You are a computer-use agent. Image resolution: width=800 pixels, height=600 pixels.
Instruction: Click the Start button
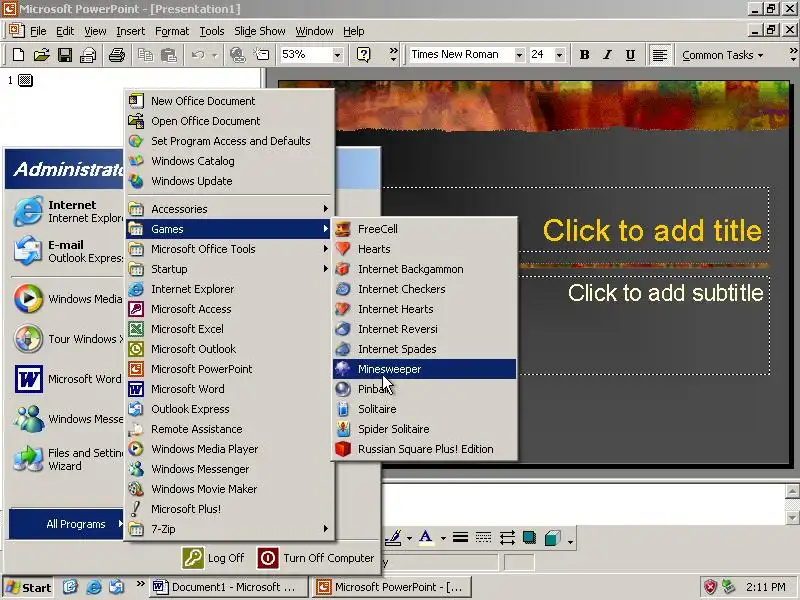coord(28,587)
